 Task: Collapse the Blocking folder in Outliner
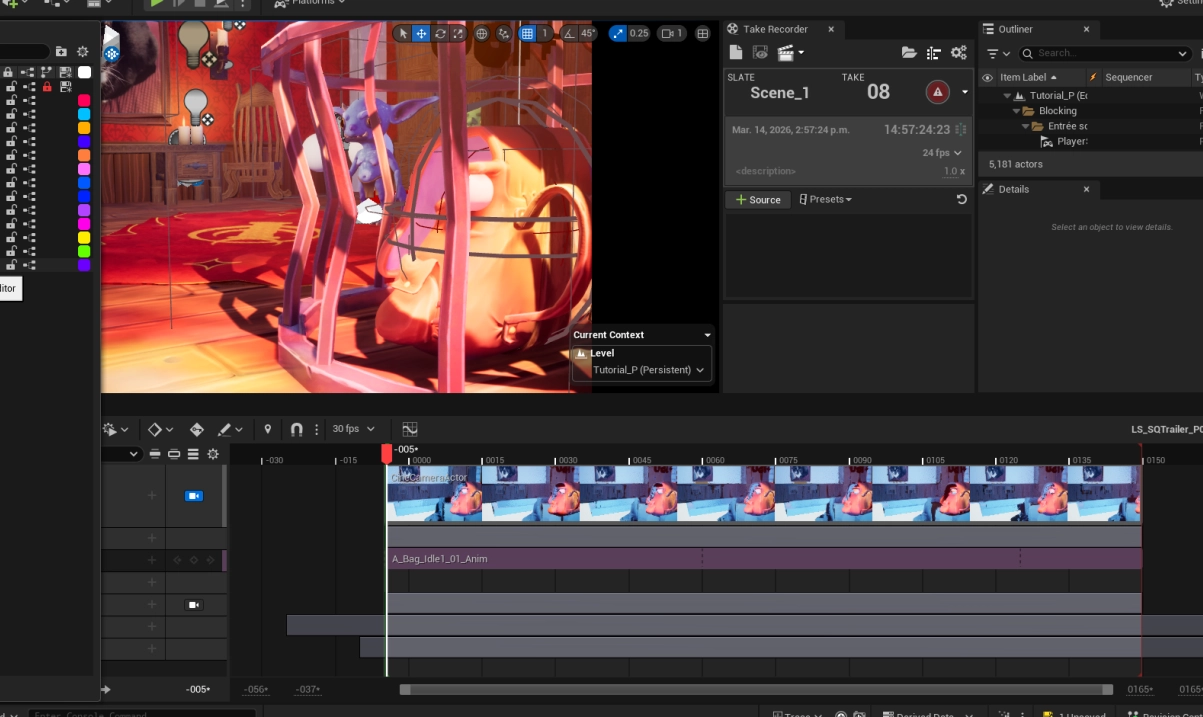1016,111
